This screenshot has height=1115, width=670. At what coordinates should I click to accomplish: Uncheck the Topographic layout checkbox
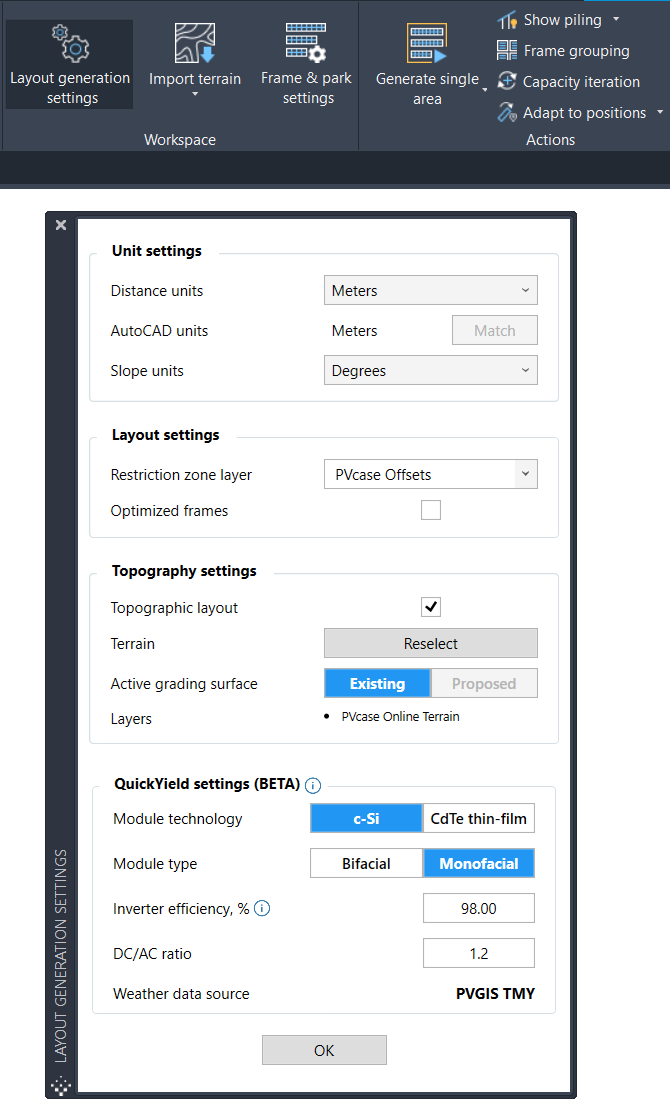click(431, 607)
